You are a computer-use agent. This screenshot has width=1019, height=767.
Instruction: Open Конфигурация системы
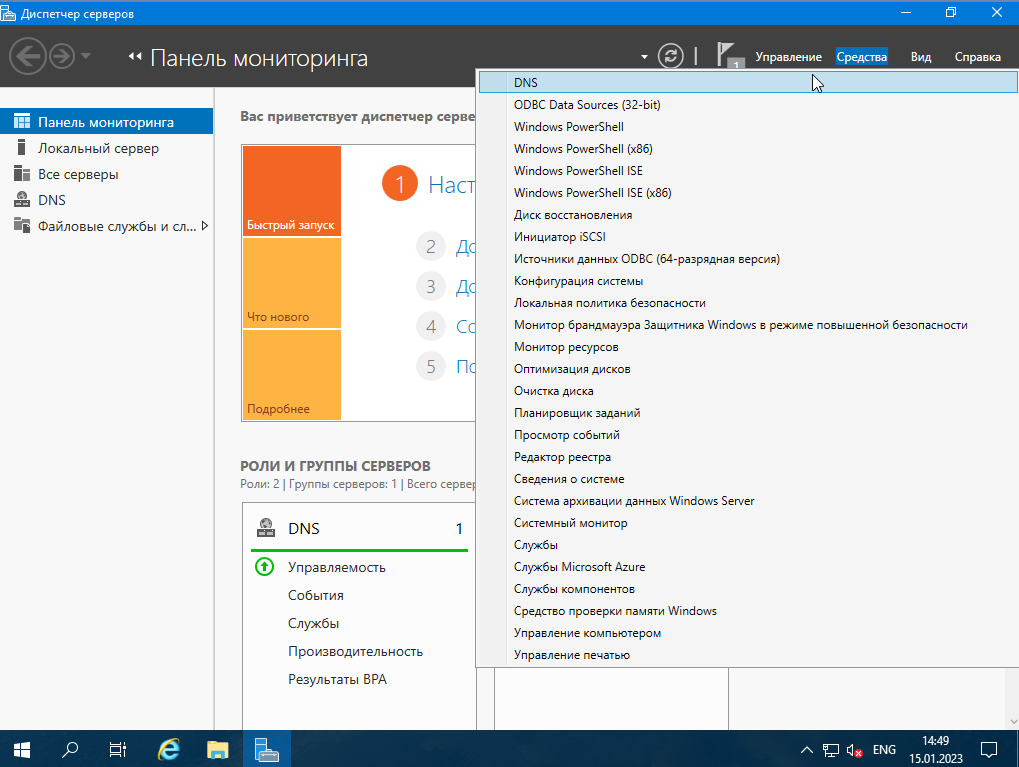748,281
